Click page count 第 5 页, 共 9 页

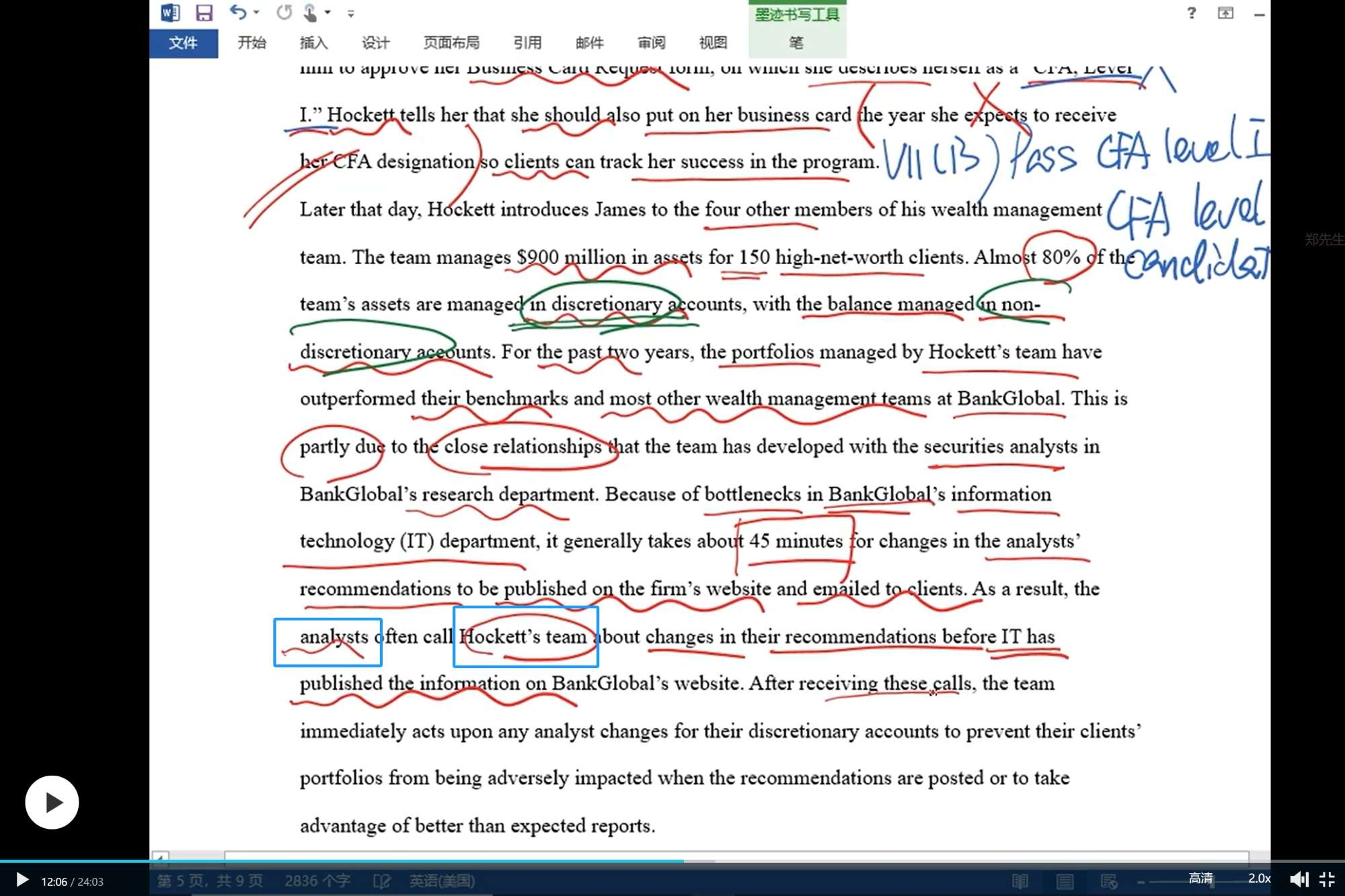(x=210, y=881)
